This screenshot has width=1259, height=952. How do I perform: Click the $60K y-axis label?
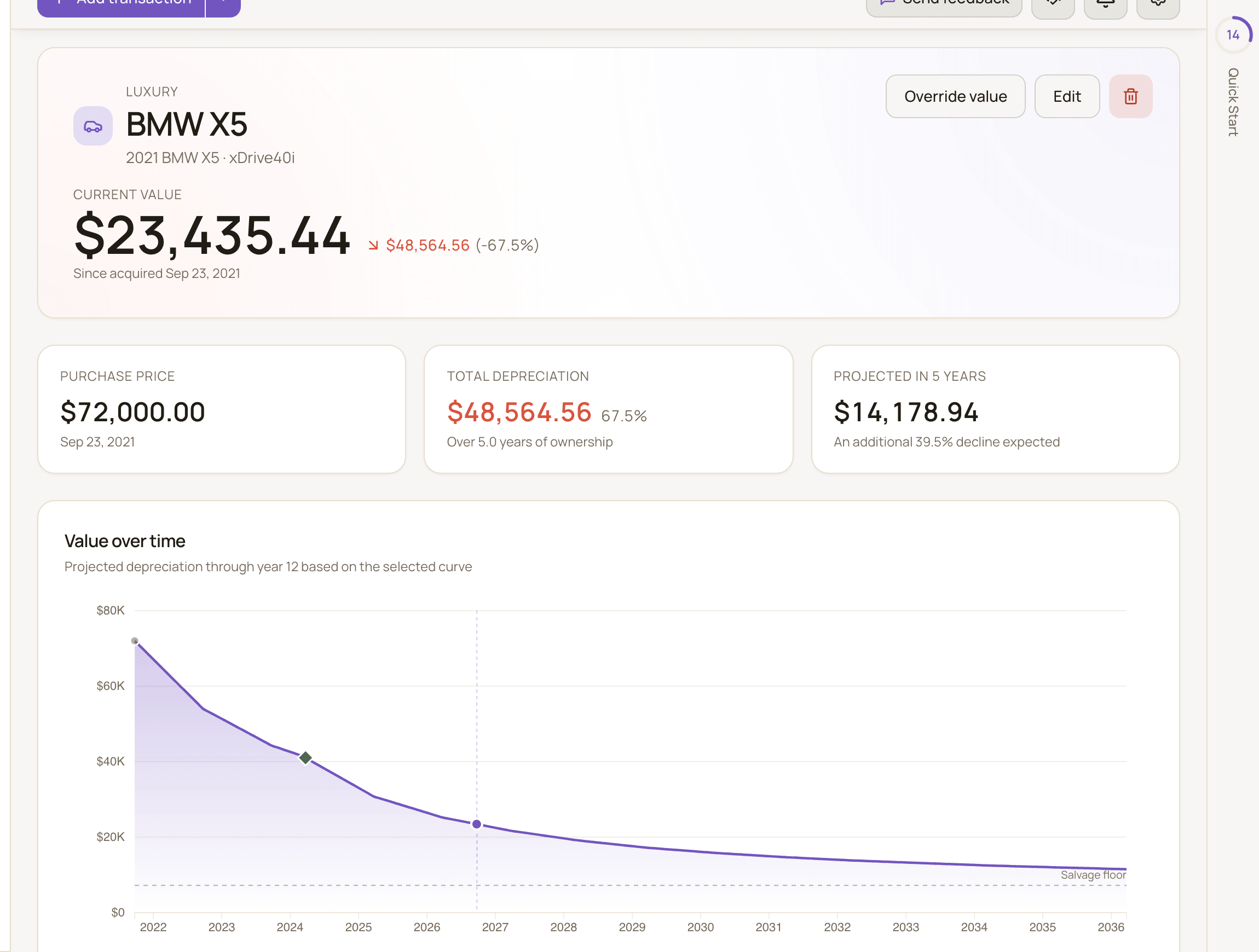(111, 686)
